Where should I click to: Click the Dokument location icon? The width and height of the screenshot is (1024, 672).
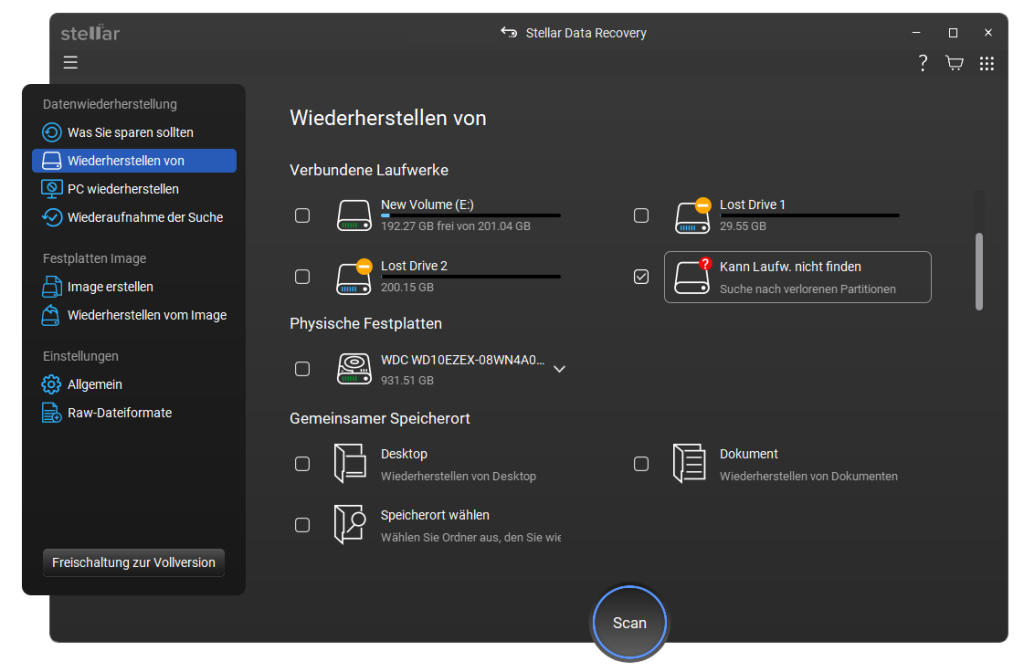(x=689, y=464)
